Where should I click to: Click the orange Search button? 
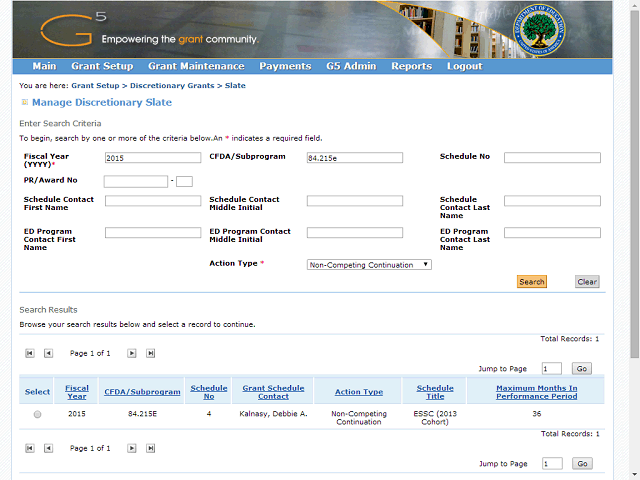click(x=532, y=282)
